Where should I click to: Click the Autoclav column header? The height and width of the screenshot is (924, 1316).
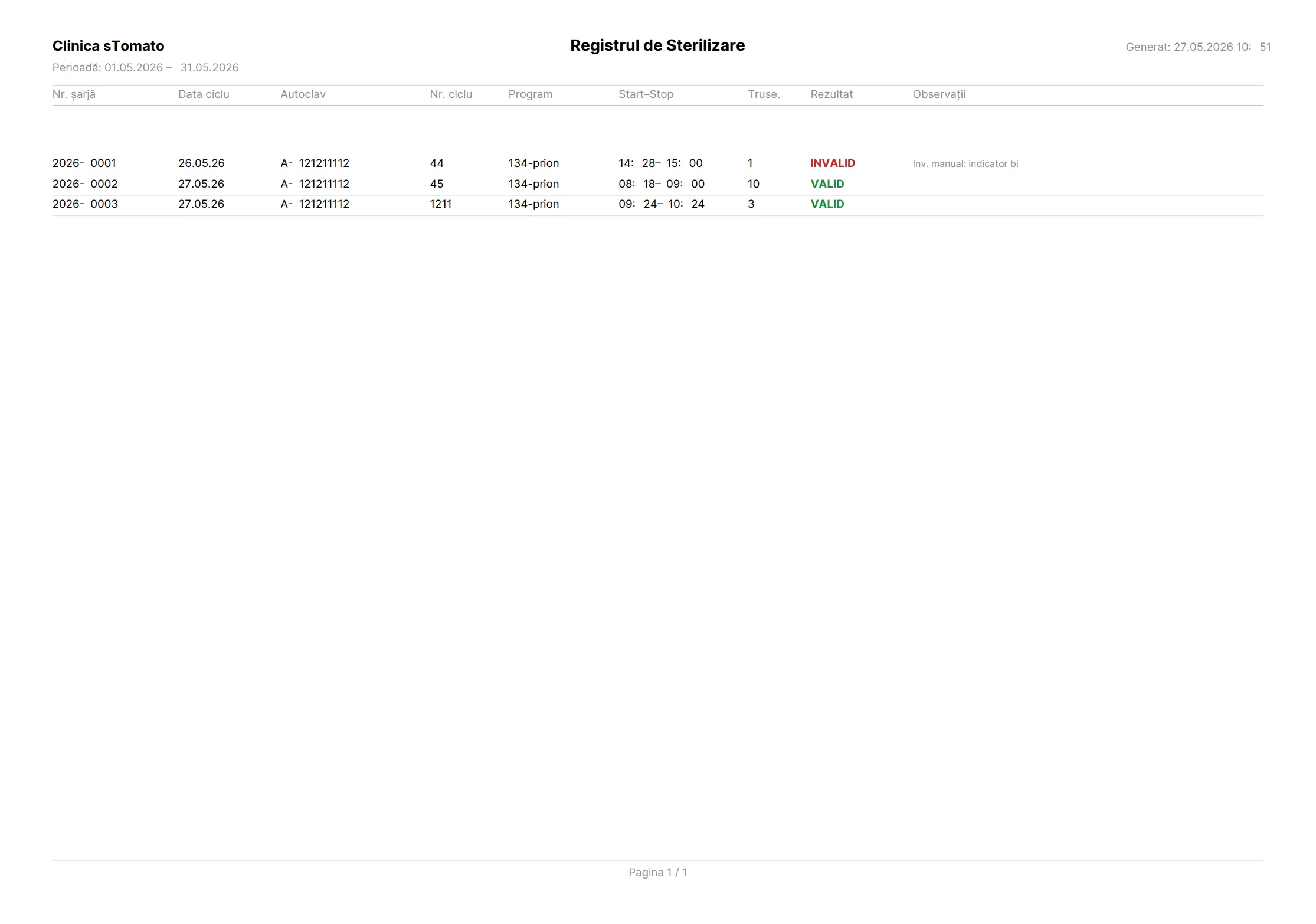(x=303, y=94)
